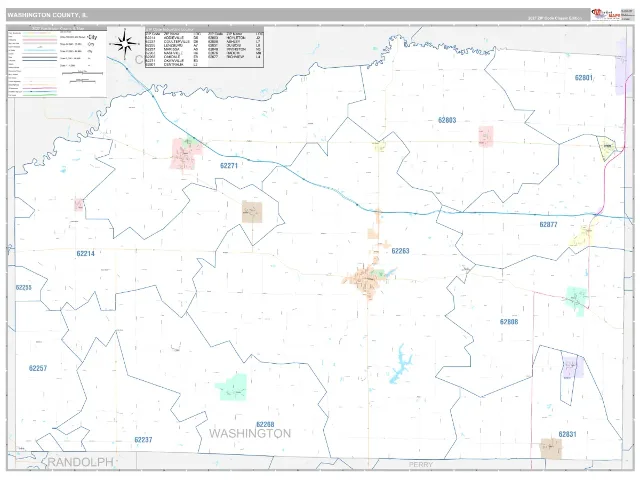The height and width of the screenshot is (480, 640).
Task: Click the small yellow town west of 62803
Action: (x=379, y=146)
